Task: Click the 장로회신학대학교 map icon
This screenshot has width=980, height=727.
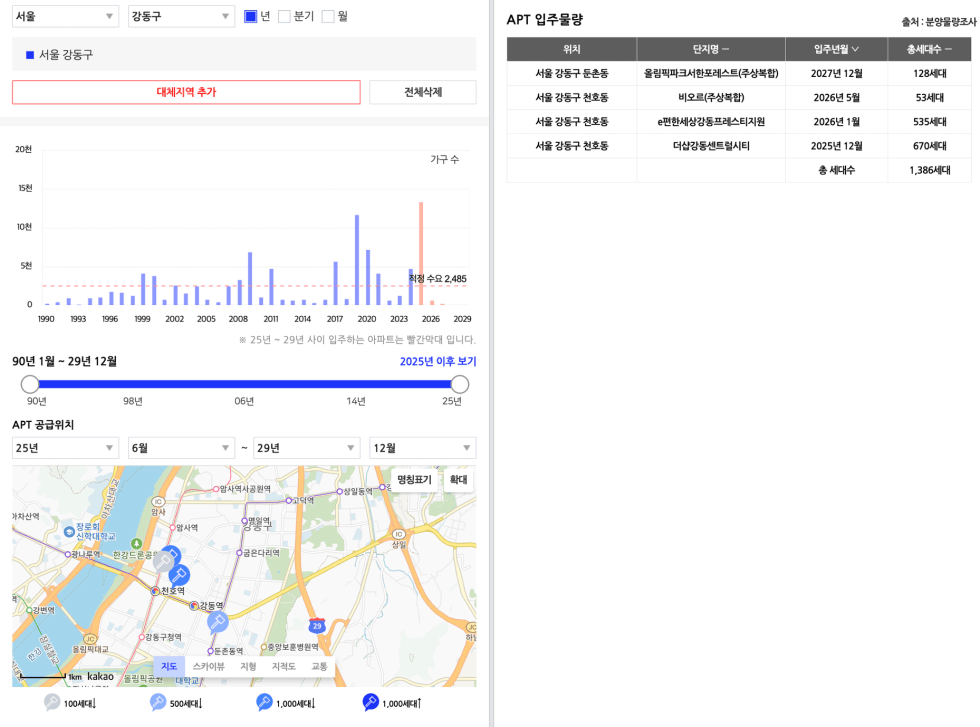Action: point(69,532)
